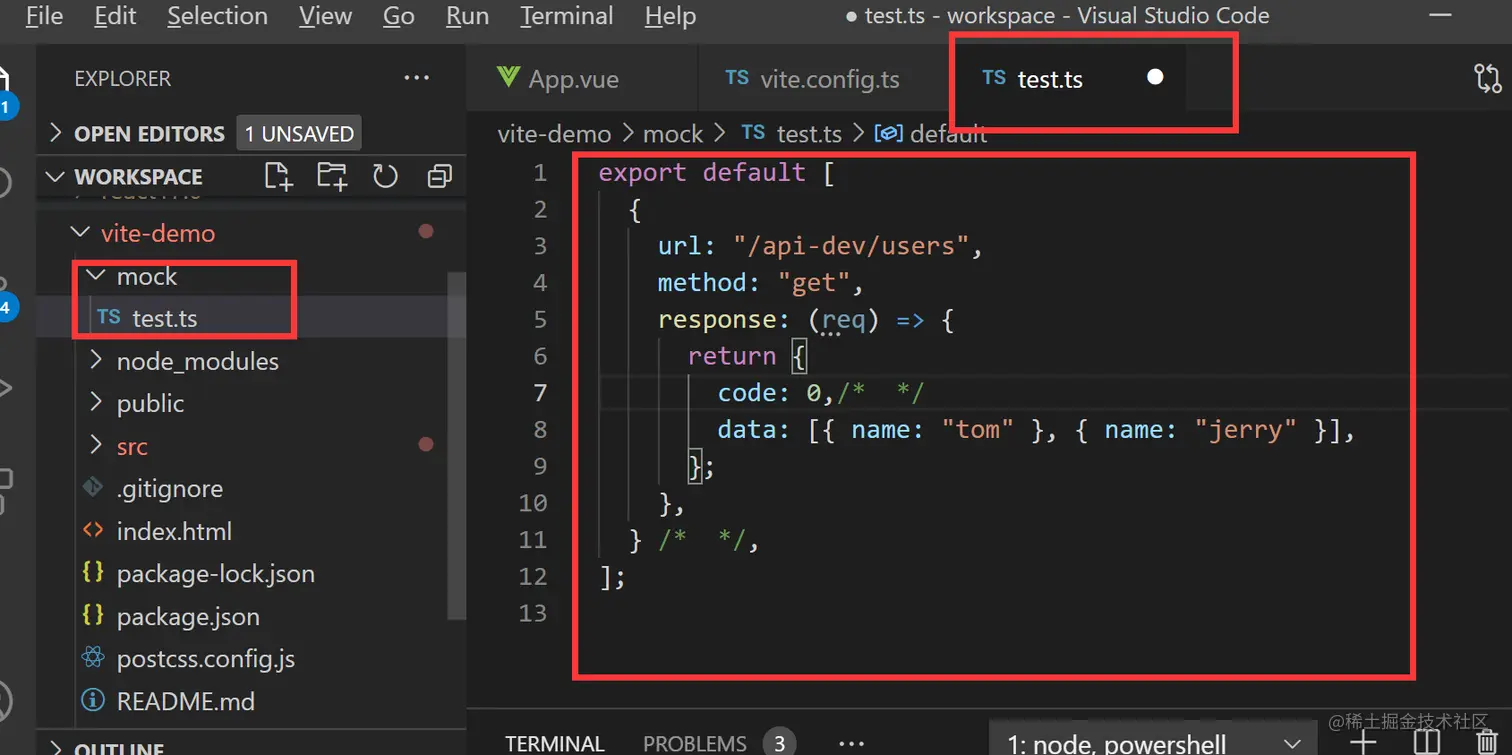
Task: Open package-lock.json from the explorer
Action: click(x=216, y=574)
